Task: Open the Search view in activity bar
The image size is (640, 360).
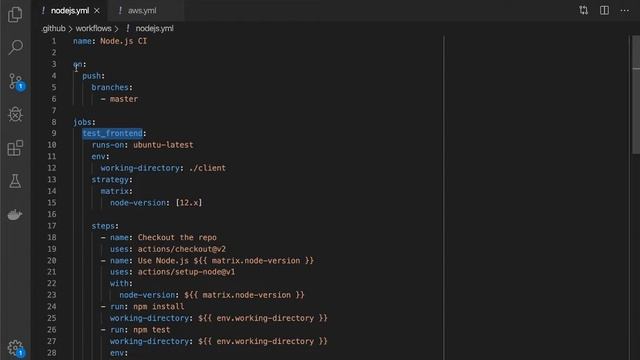Action: (15, 47)
